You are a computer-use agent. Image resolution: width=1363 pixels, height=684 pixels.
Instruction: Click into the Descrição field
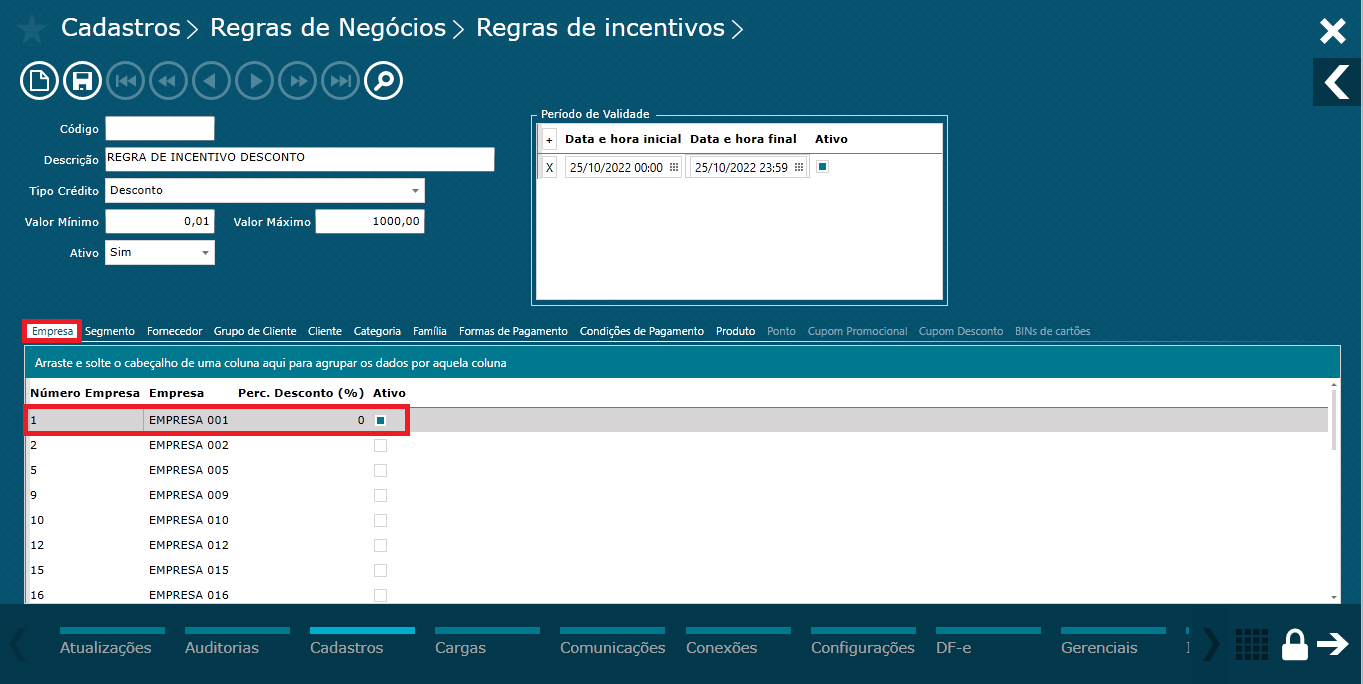coord(300,160)
